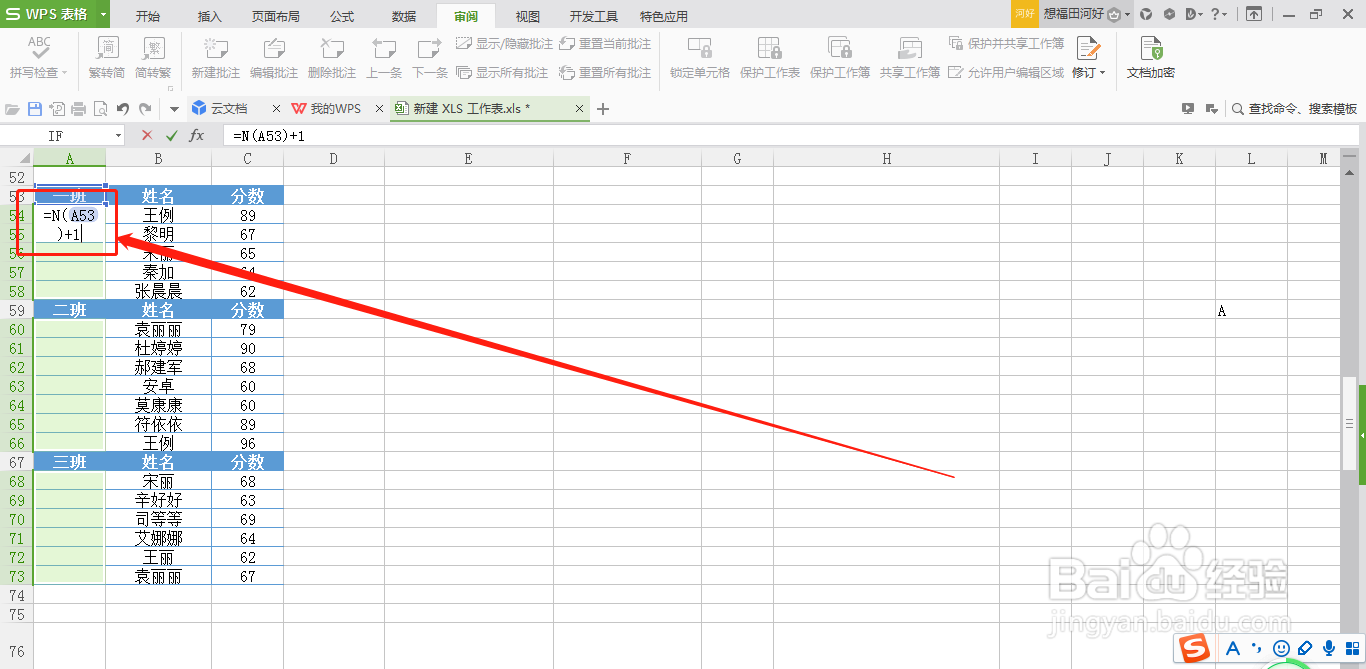Click 重置当前批注
1366x669 pixels.
point(605,44)
